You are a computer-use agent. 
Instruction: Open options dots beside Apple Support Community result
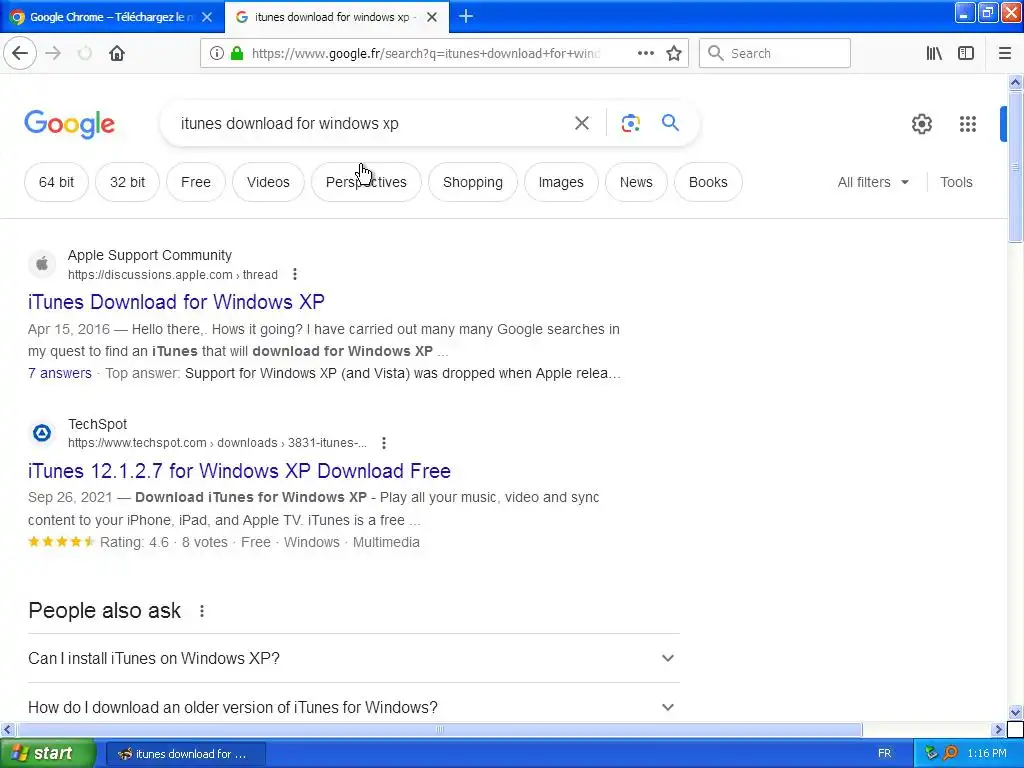point(295,274)
